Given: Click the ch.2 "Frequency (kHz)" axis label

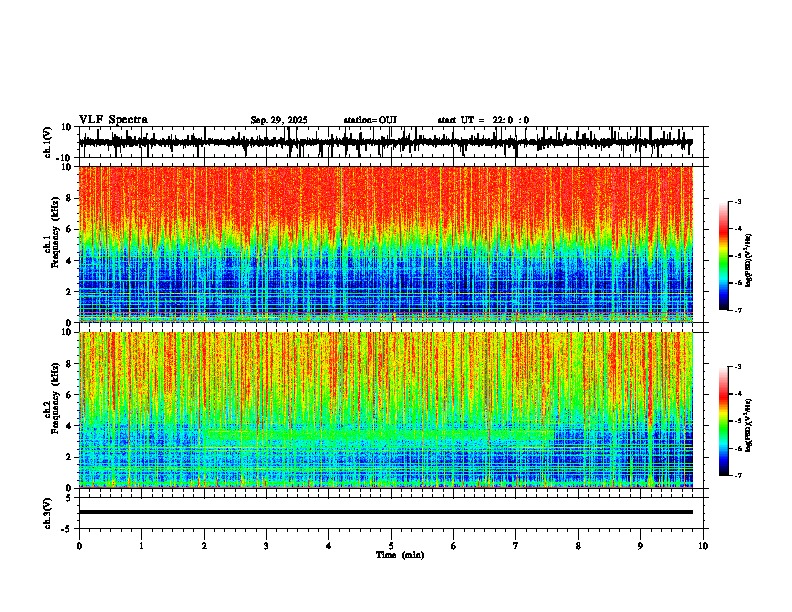Looking at the screenshot, I should pos(55,398).
